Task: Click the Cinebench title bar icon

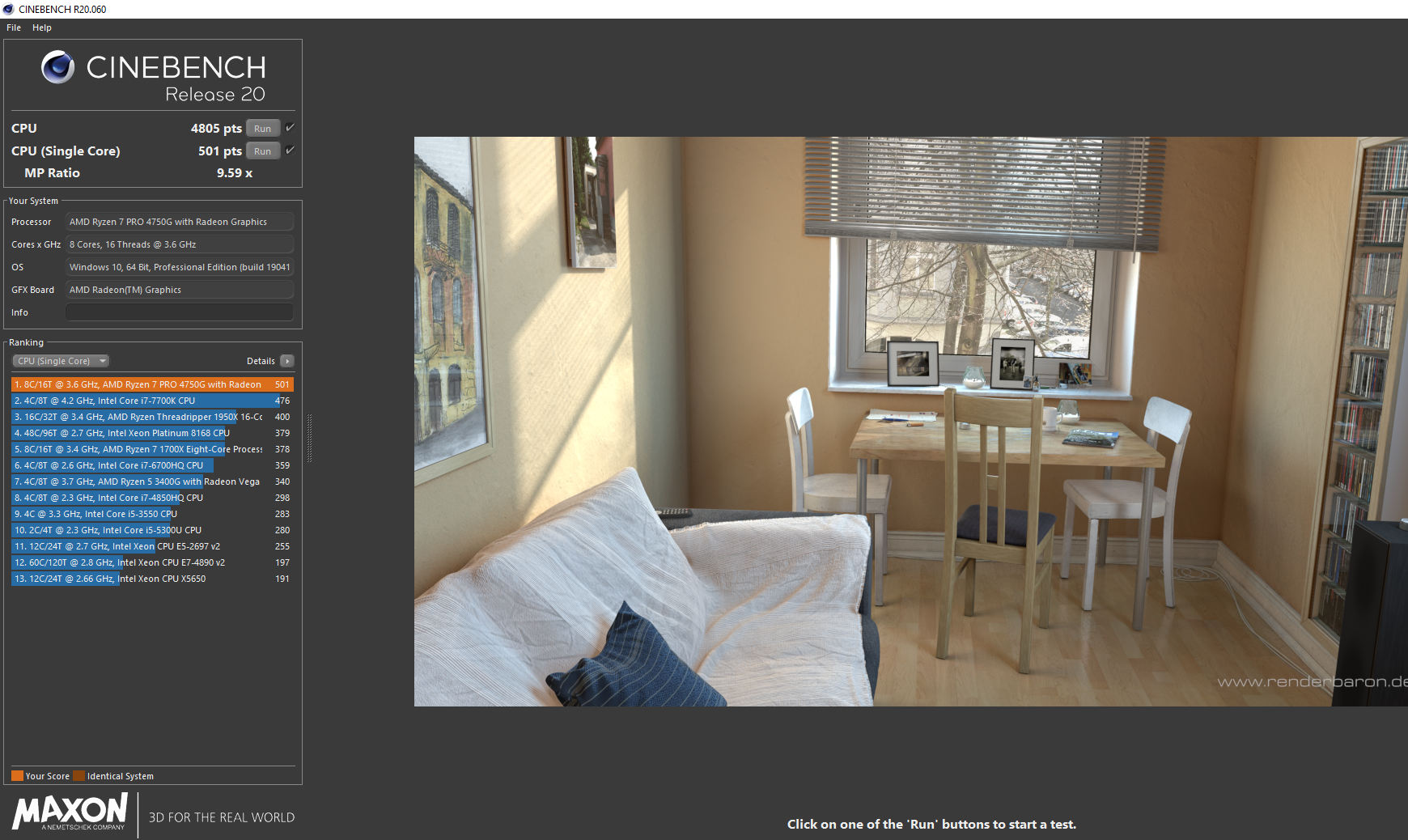Action: [x=8, y=9]
